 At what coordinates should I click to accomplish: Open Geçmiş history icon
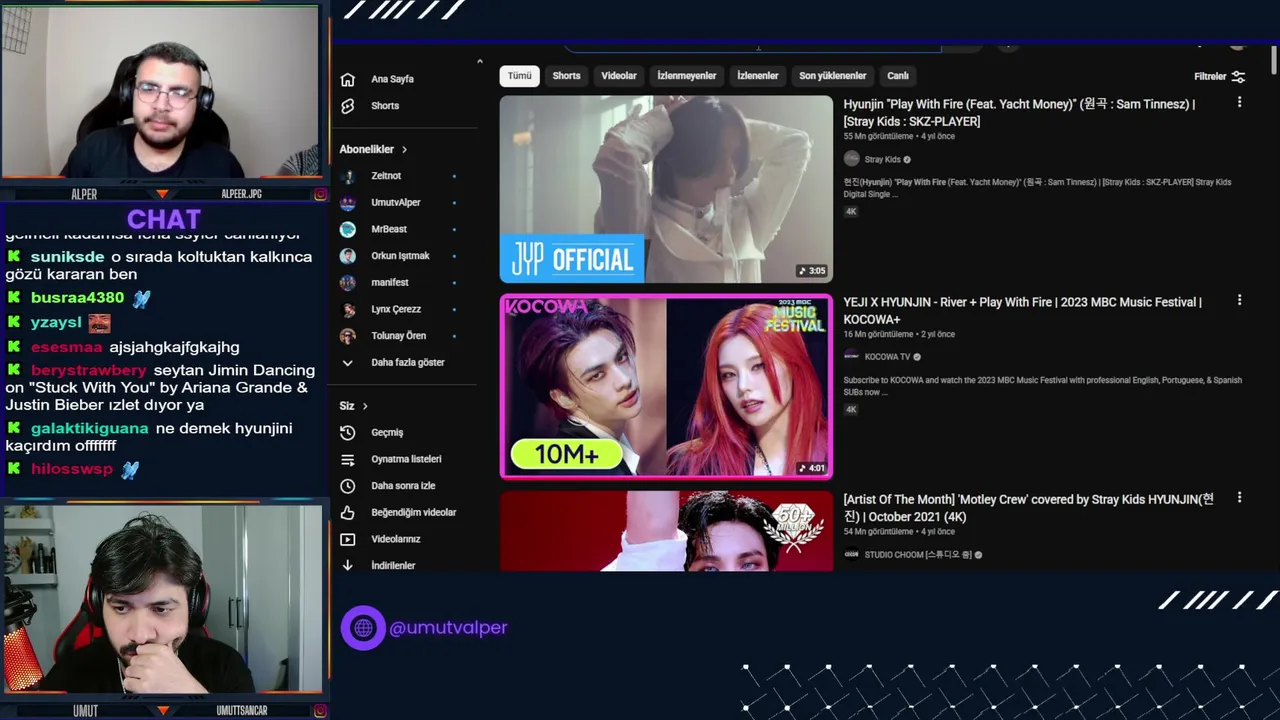click(x=348, y=433)
